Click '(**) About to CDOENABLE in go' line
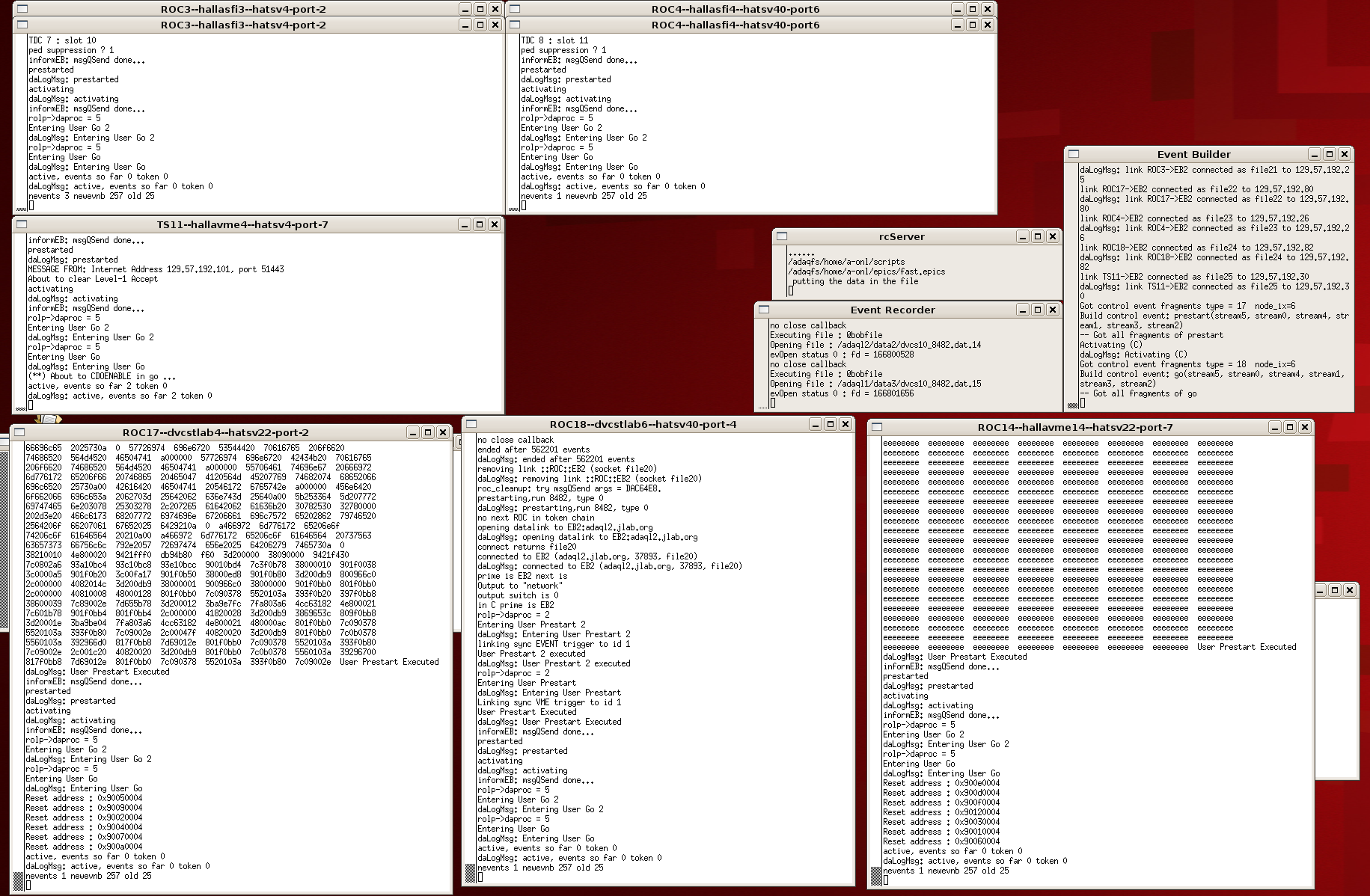The height and width of the screenshot is (896, 1370). pyautogui.click(x=102, y=376)
